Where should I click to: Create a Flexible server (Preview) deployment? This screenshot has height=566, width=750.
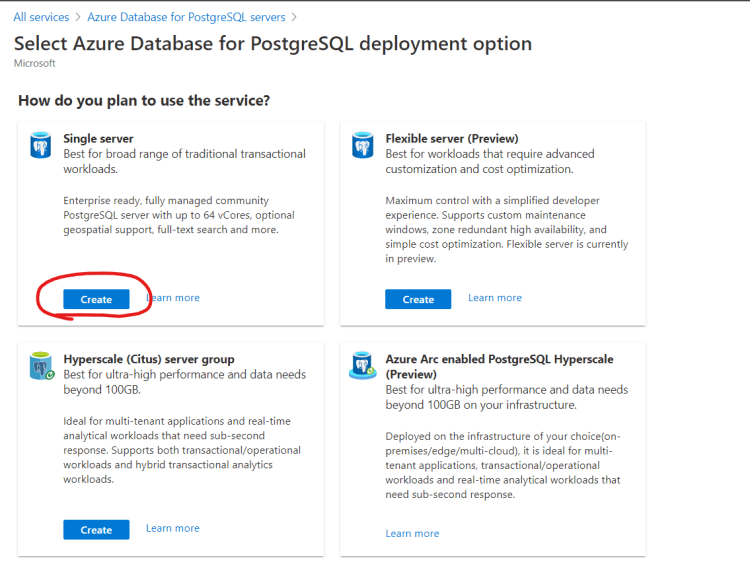coord(418,299)
